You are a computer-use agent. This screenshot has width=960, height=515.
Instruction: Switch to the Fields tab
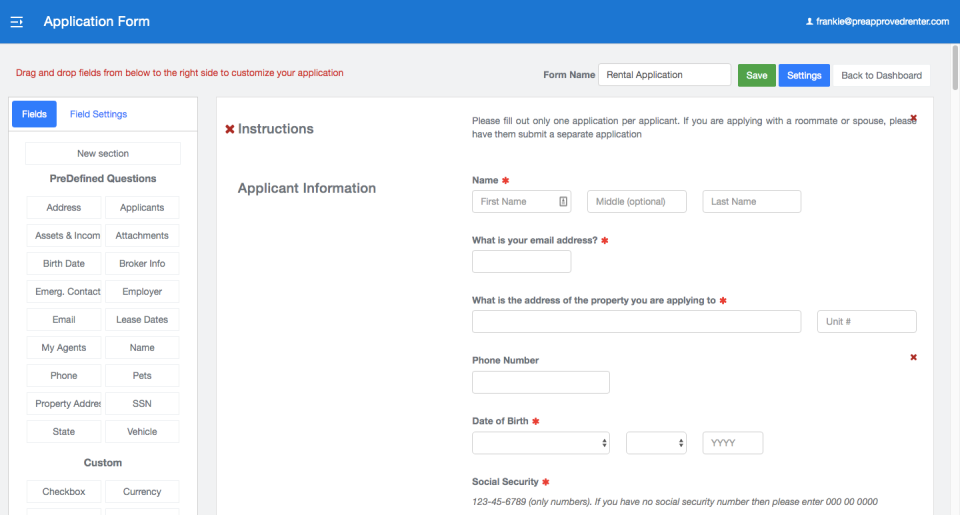pos(34,114)
